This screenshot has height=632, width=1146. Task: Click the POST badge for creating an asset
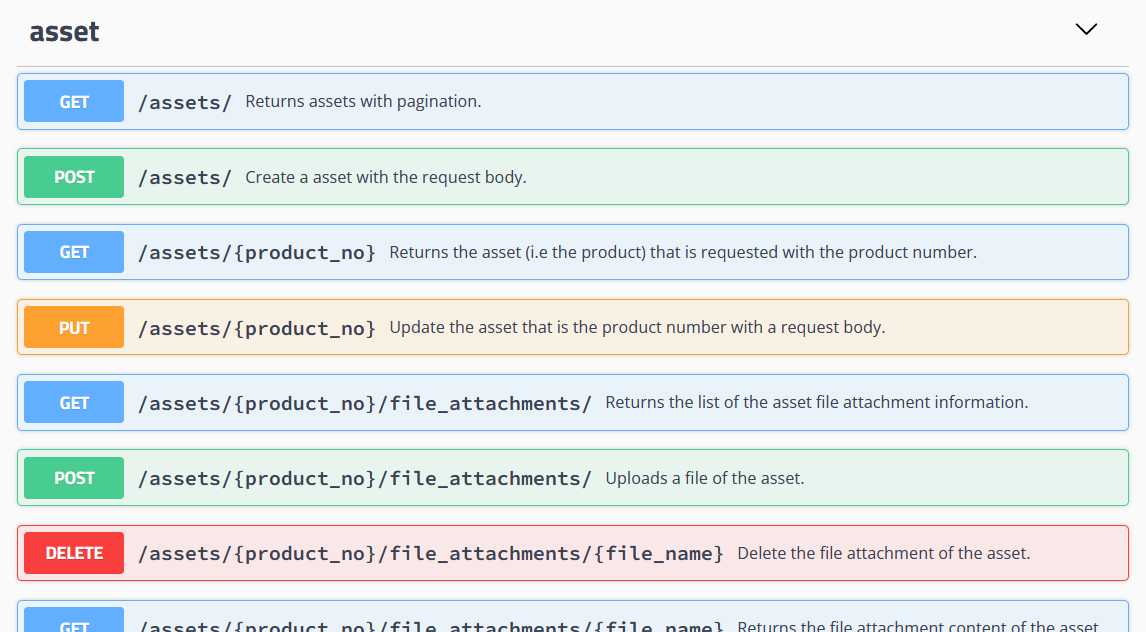(74, 177)
